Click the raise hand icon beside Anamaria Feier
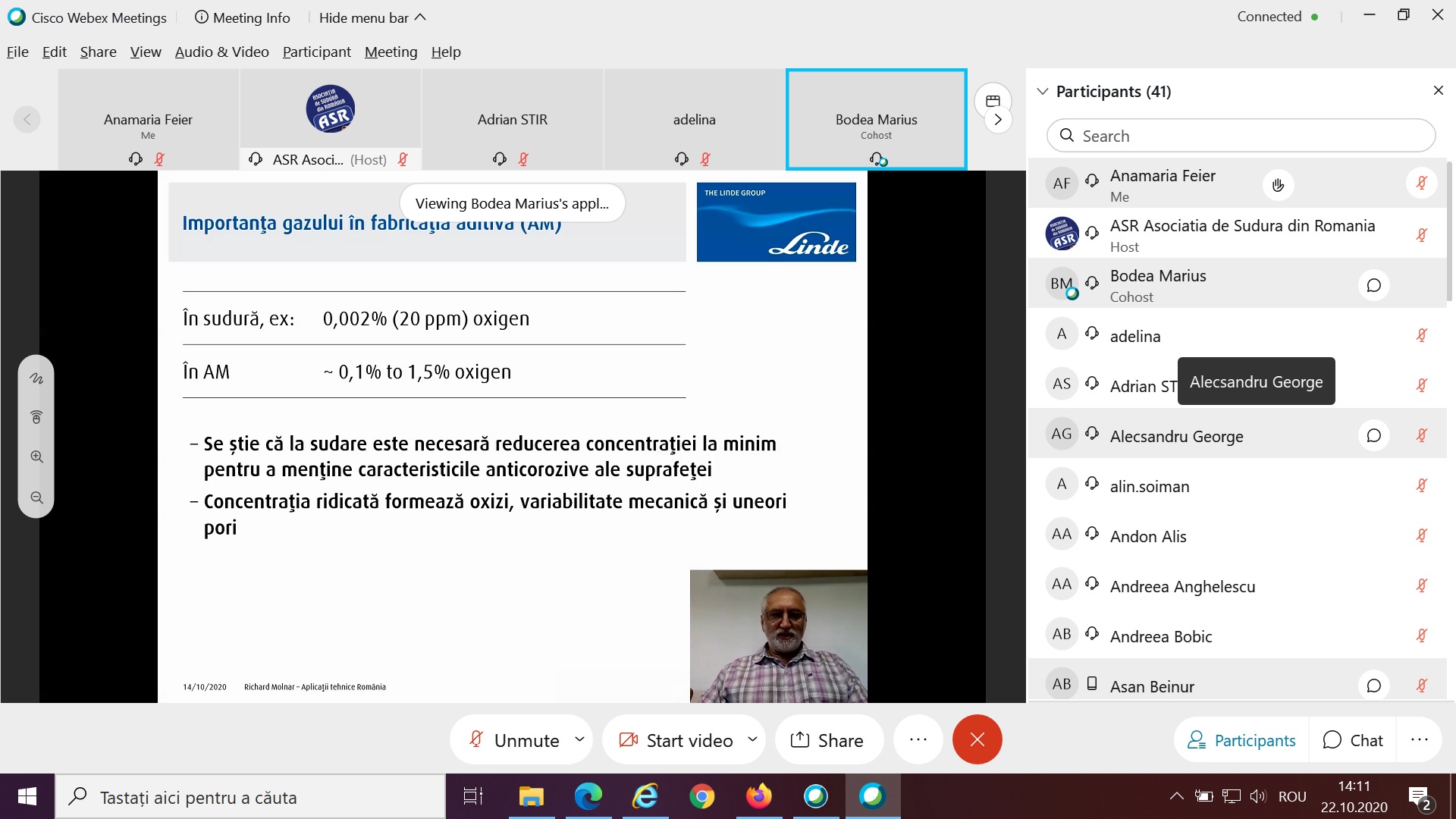This screenshot has height=819, width=1456. 1279,185
